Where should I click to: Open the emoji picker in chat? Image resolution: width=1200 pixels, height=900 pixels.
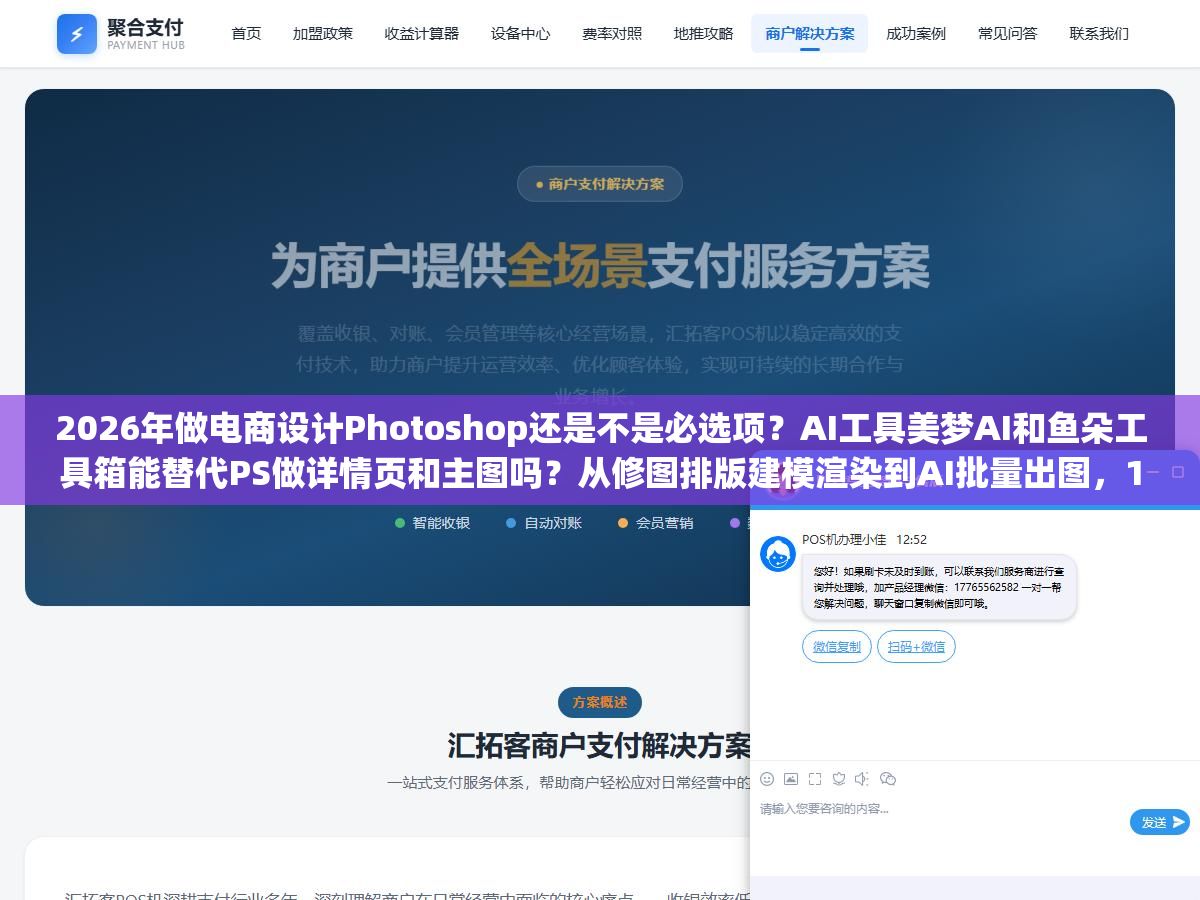point(767,778)
